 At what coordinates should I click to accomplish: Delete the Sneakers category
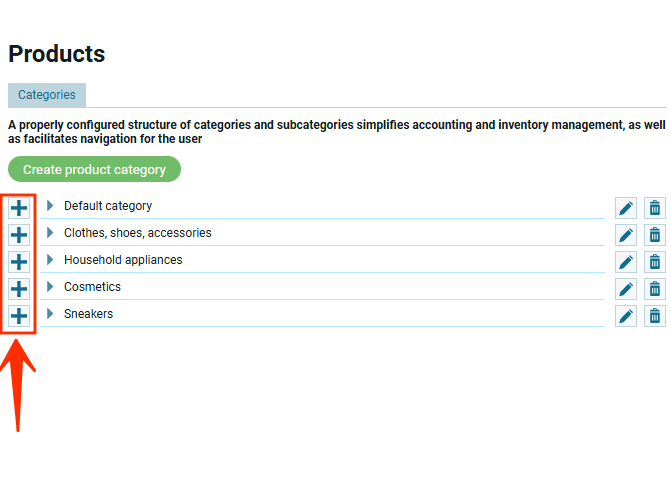(655, 316)
